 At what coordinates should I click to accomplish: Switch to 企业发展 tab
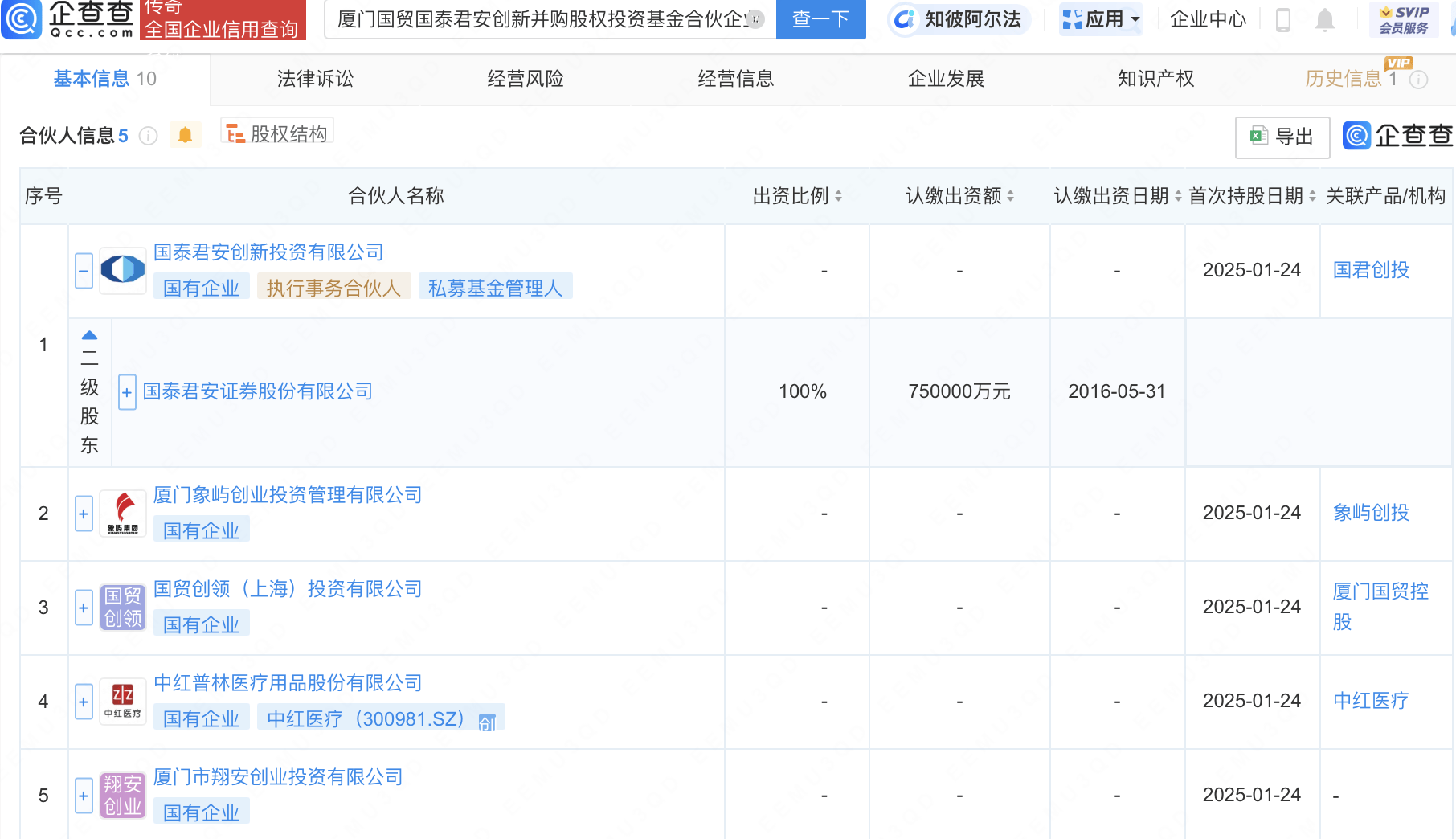946,79
